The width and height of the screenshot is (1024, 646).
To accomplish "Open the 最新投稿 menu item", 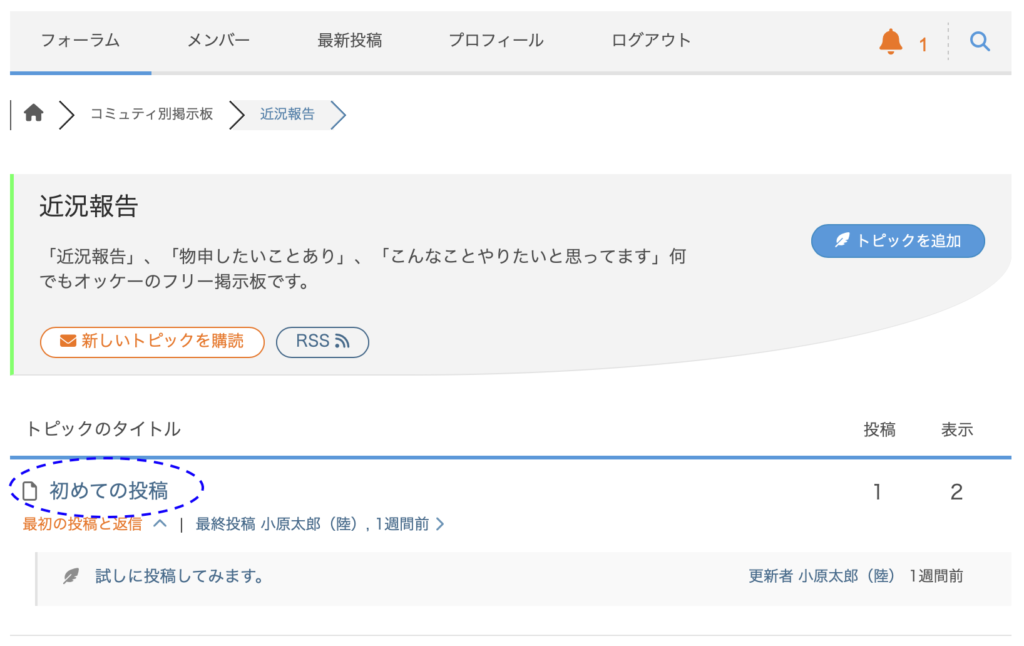I will (x=349, y=41).
